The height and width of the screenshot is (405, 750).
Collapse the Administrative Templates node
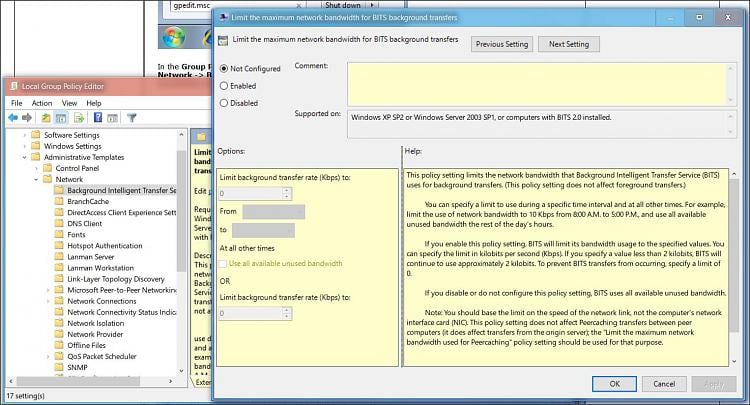point(24,157)
